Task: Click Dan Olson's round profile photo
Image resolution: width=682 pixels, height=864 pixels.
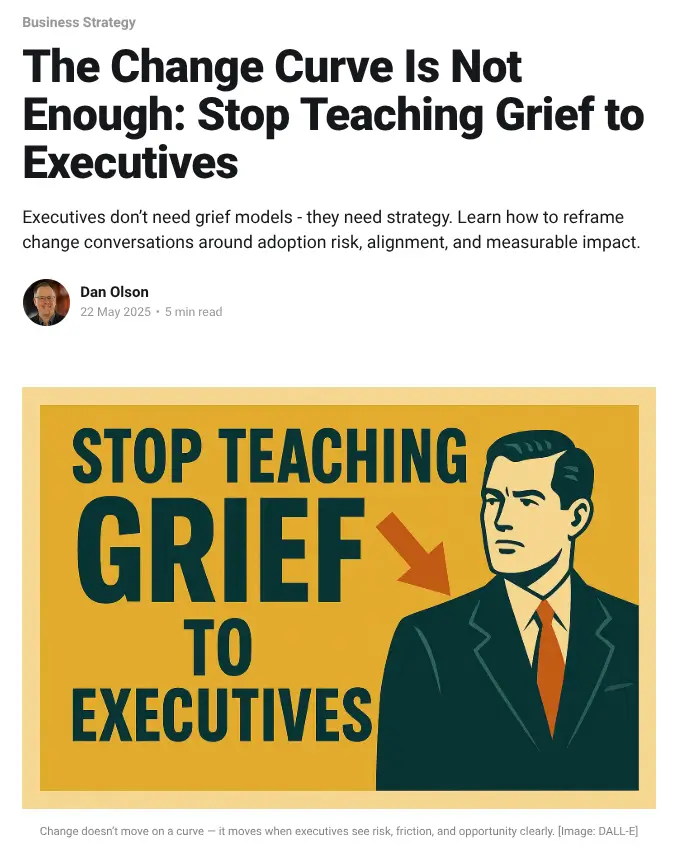Action: click(46, 302)
